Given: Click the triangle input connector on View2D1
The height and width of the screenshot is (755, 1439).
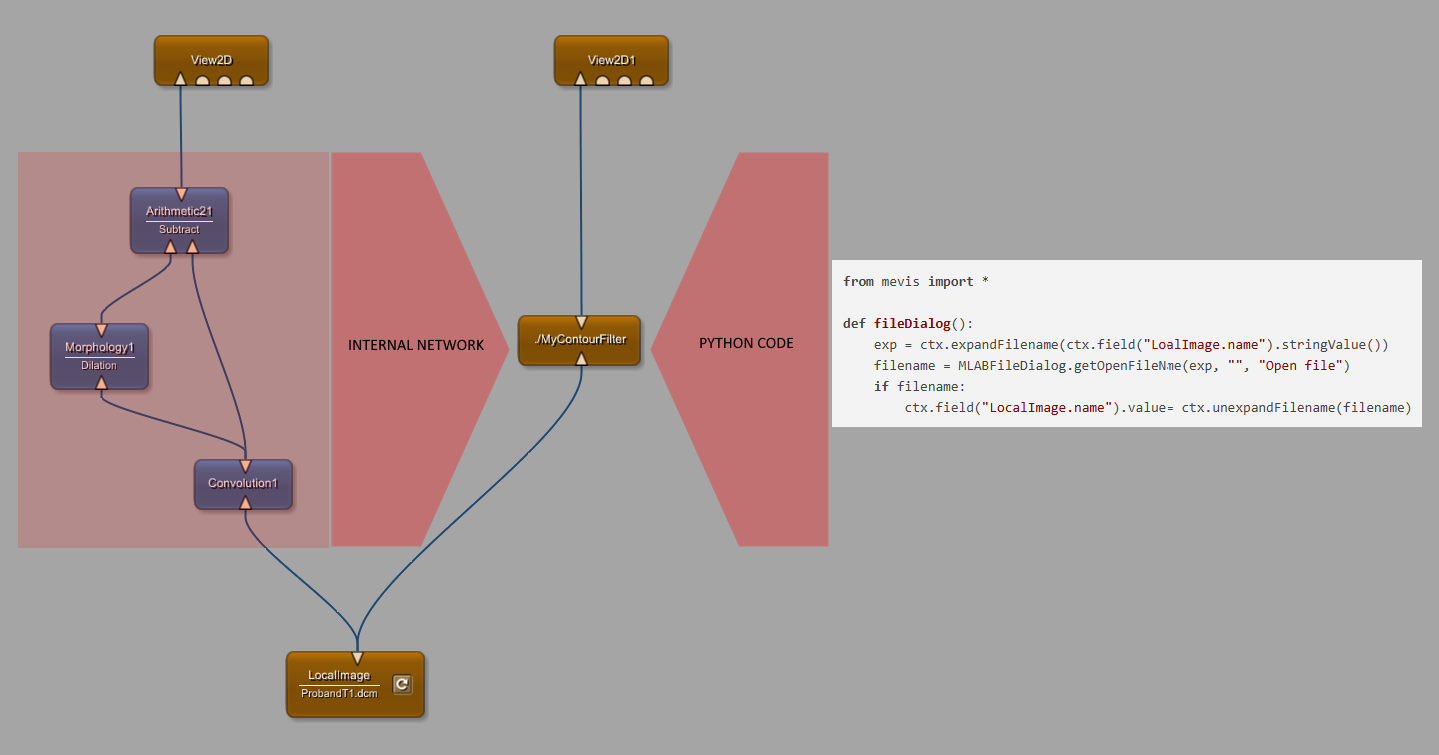Looking at the screenshot, I should click(x=580, y=80).
